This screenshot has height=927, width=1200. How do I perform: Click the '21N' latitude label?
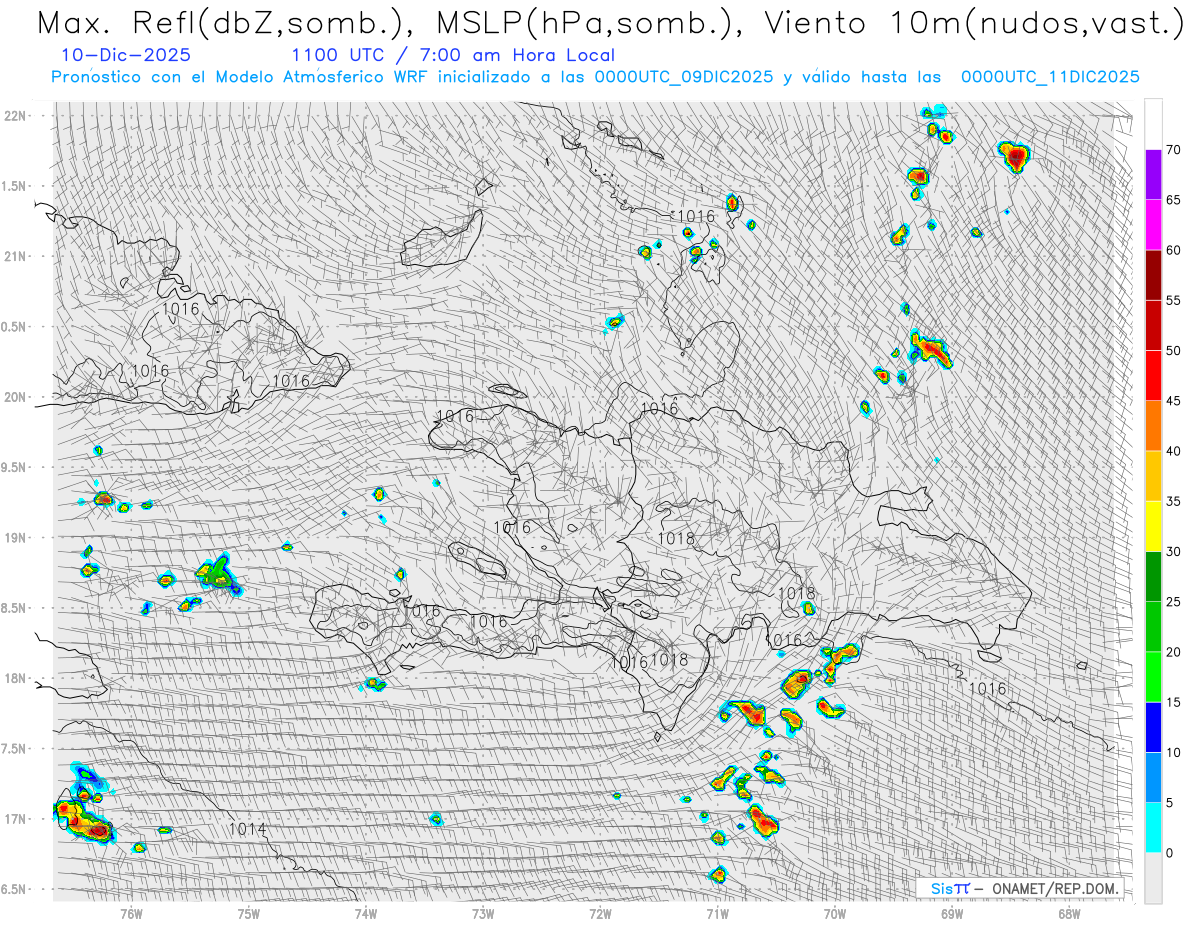click(x=15, y=256)
